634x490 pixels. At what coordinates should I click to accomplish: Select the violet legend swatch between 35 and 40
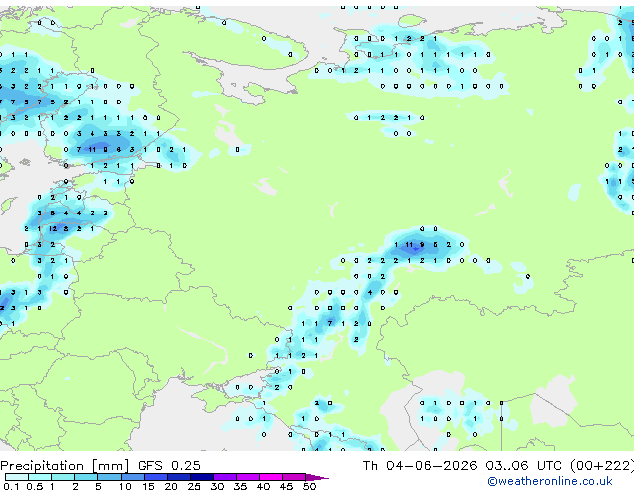[248, 477]
